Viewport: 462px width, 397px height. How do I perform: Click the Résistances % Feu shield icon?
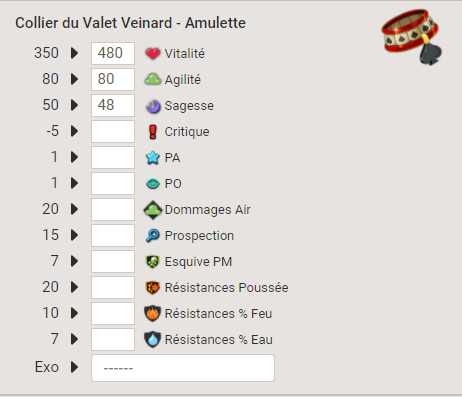(x=153, y=314)
